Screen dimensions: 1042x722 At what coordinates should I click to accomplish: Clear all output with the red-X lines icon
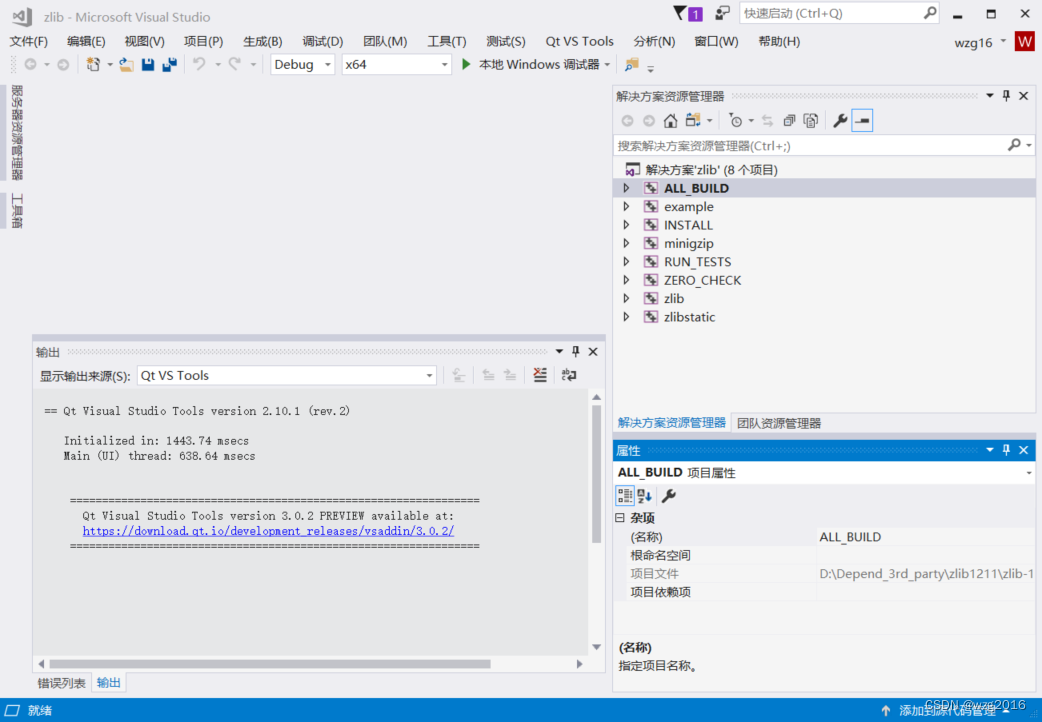[540, 375]
